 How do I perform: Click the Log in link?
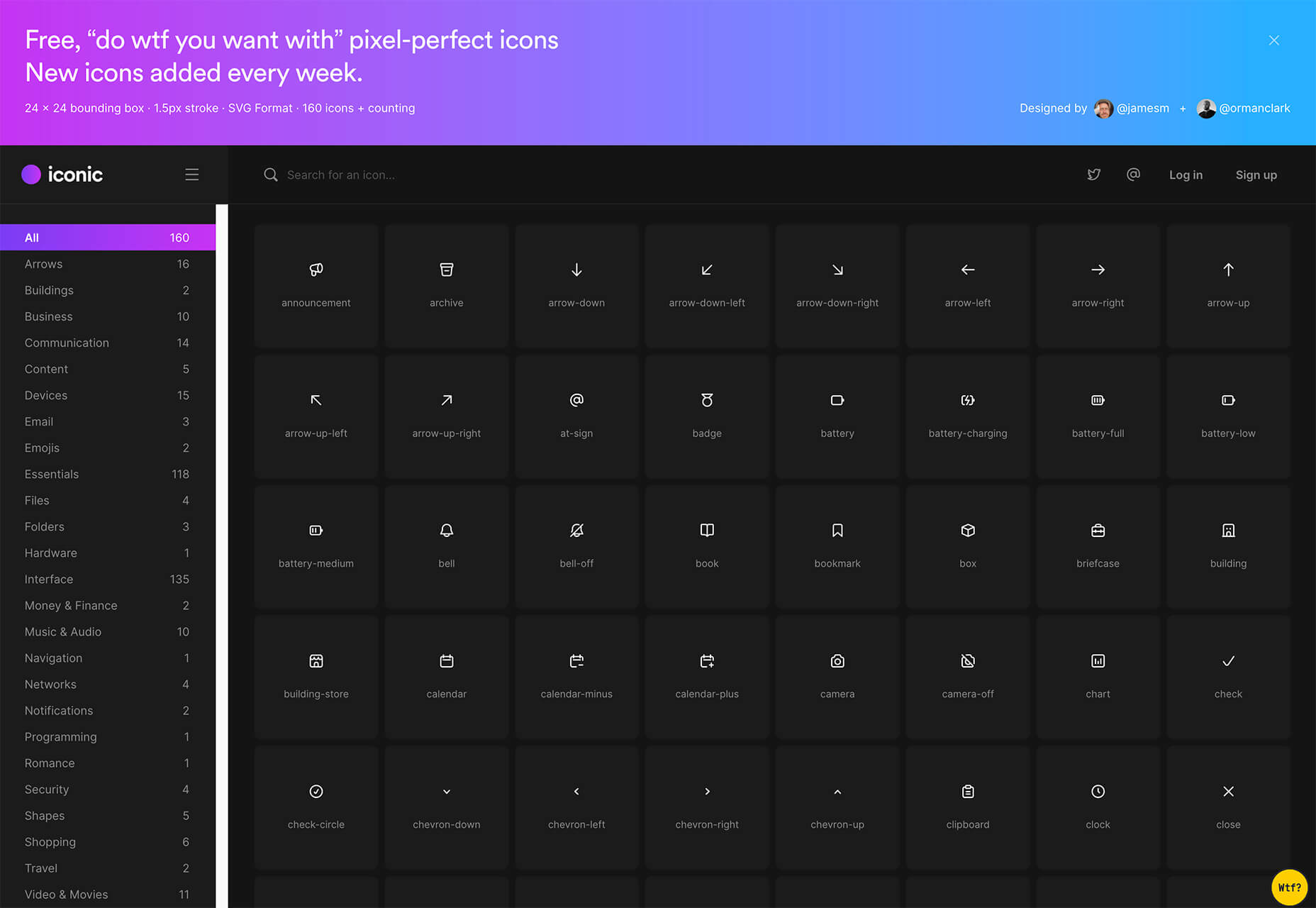tap(1186, 175)
